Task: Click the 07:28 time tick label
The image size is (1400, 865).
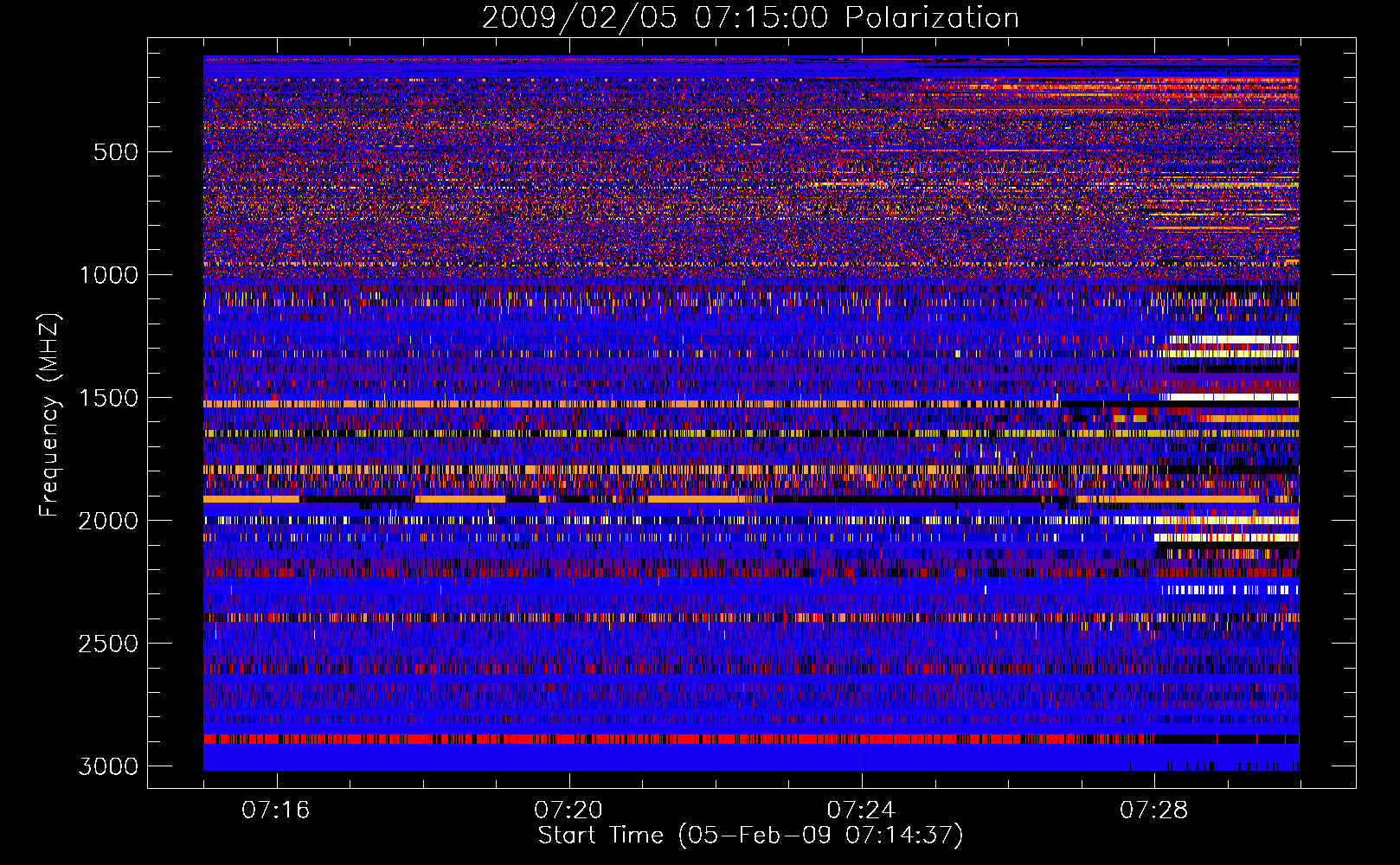Action: (1154, 811)
